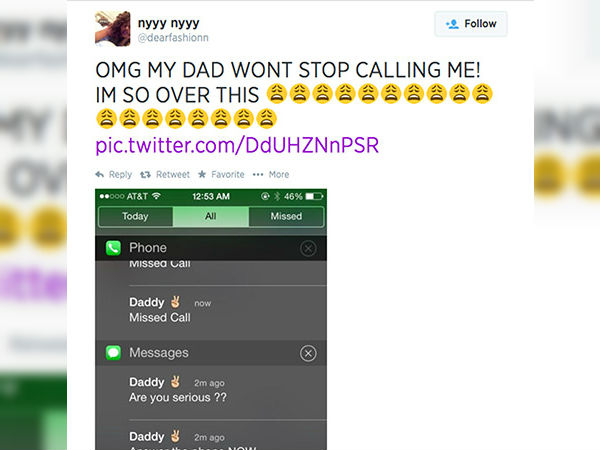This screenshot has height=450, width=600.
Task: Click the Favorite star icon
Action: [202, 174]
